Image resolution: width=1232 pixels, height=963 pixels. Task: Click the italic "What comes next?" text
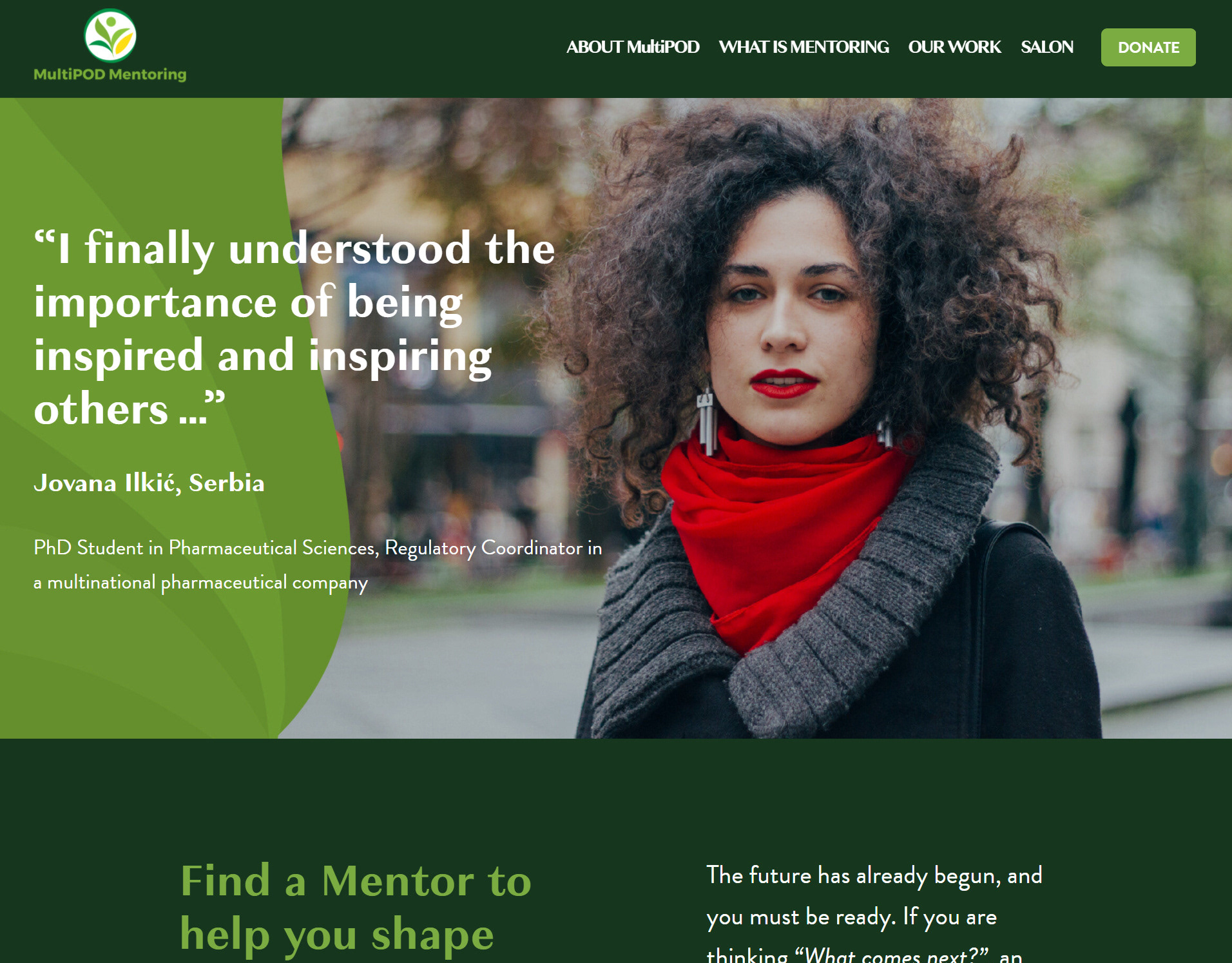coord(892,954)
